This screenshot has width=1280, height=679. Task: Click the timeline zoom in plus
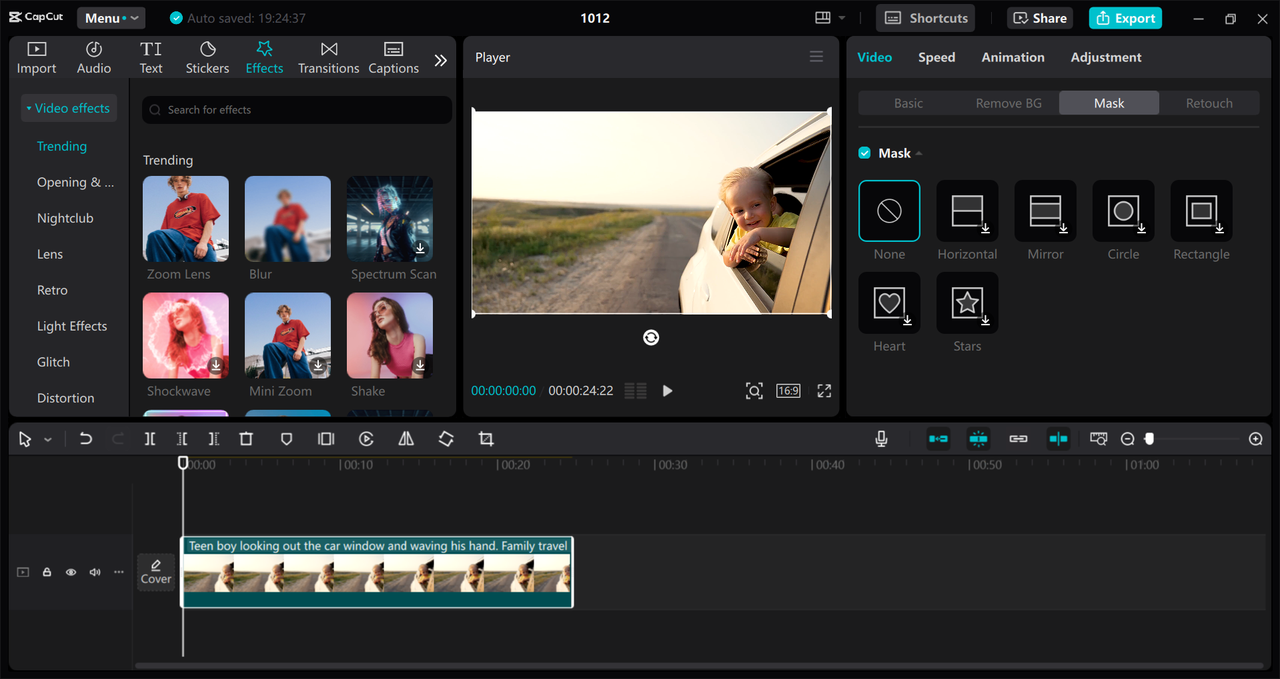click(1256, 439)
